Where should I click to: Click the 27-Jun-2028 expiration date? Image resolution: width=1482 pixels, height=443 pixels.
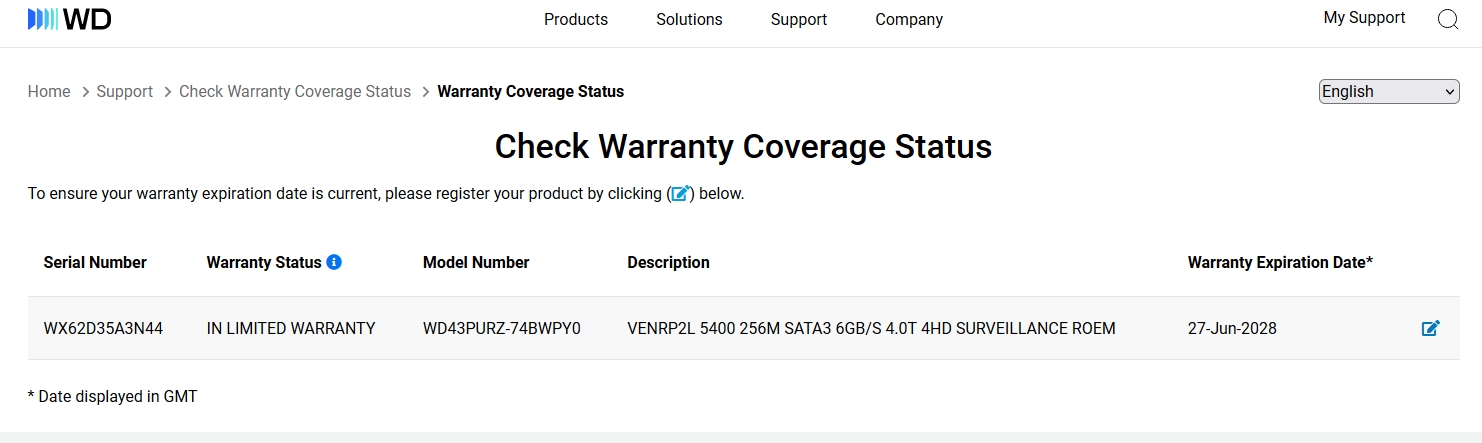[1232, 328]
